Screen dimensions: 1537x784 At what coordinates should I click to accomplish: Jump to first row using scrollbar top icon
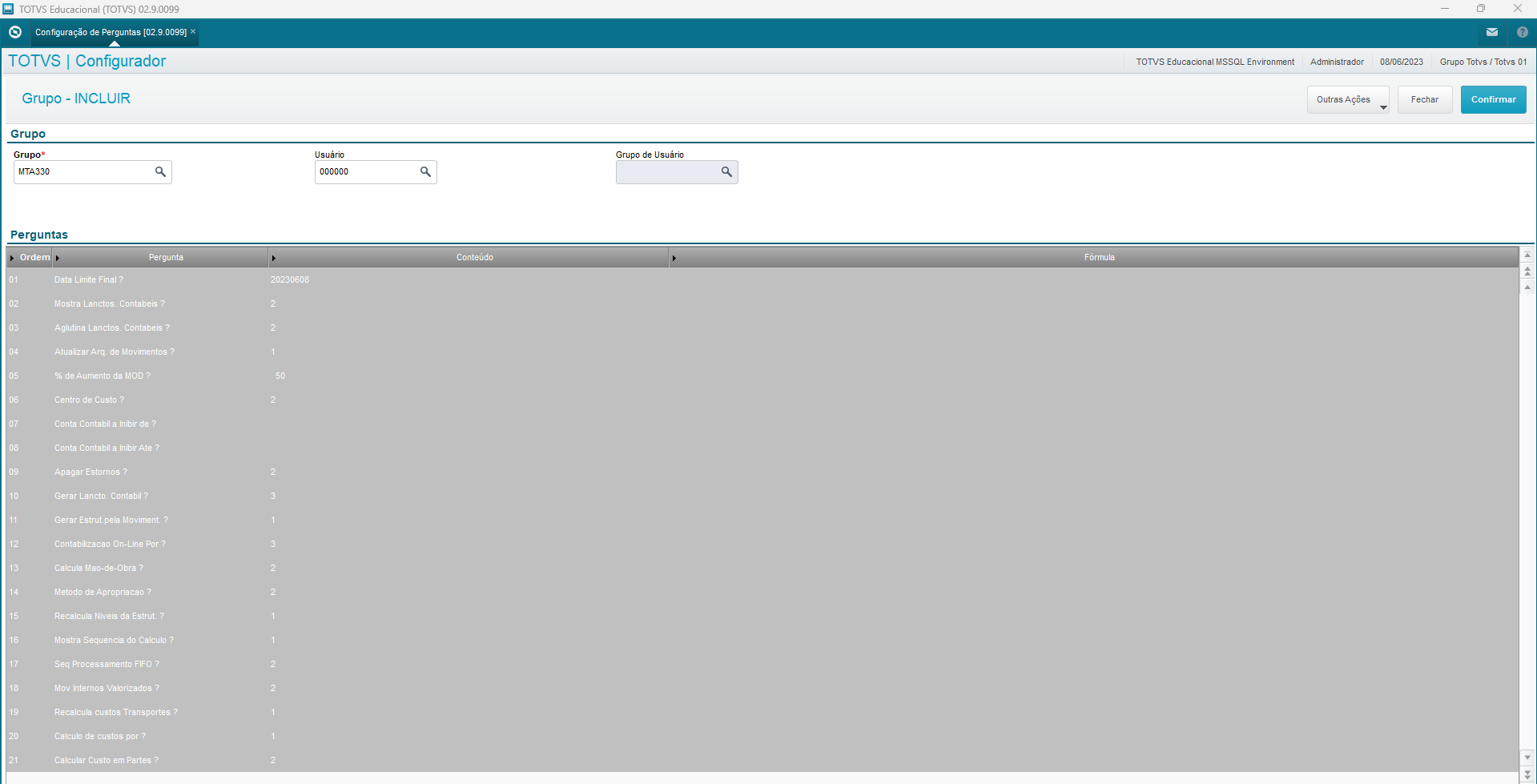1527,255
